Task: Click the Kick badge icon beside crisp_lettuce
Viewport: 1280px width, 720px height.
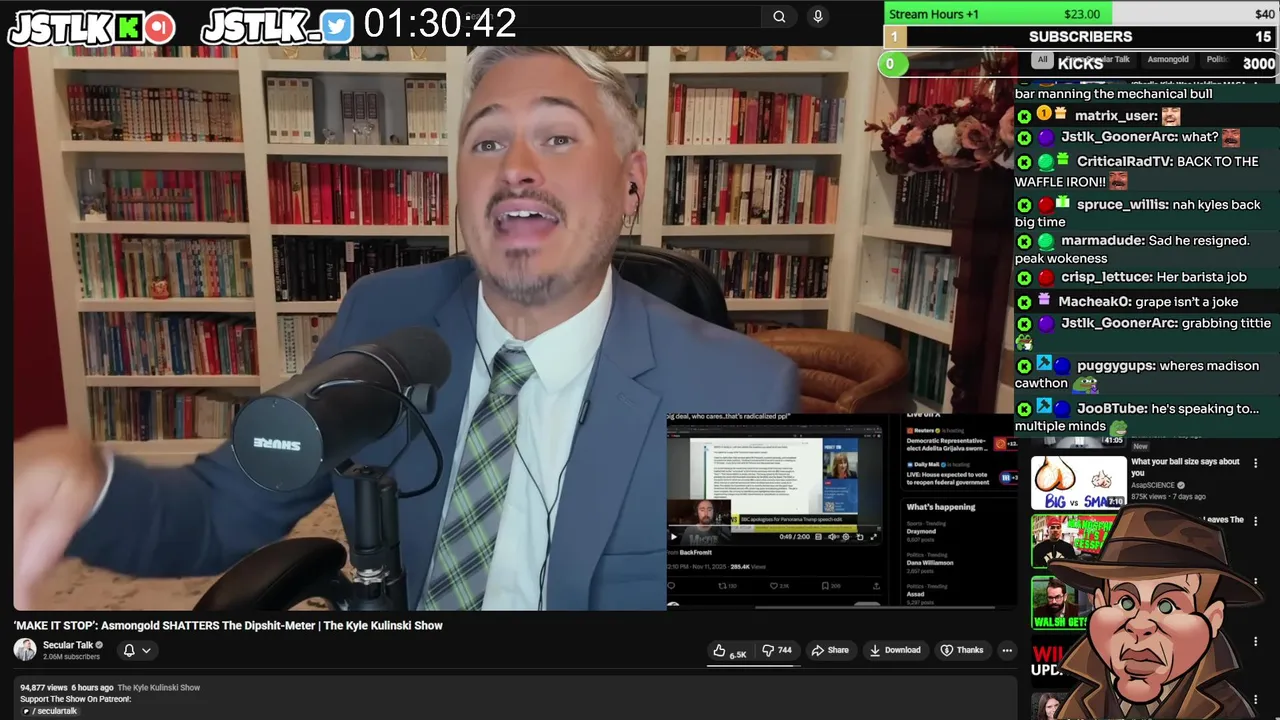Action: click(1024, 278)
